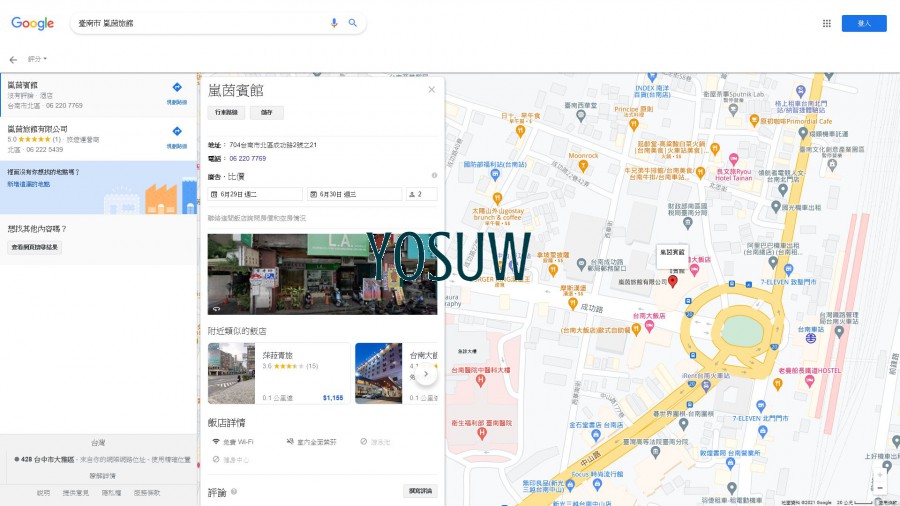The image size is (900, 506).
Task: Zoom out on the map
Action: tap(879, 488)
